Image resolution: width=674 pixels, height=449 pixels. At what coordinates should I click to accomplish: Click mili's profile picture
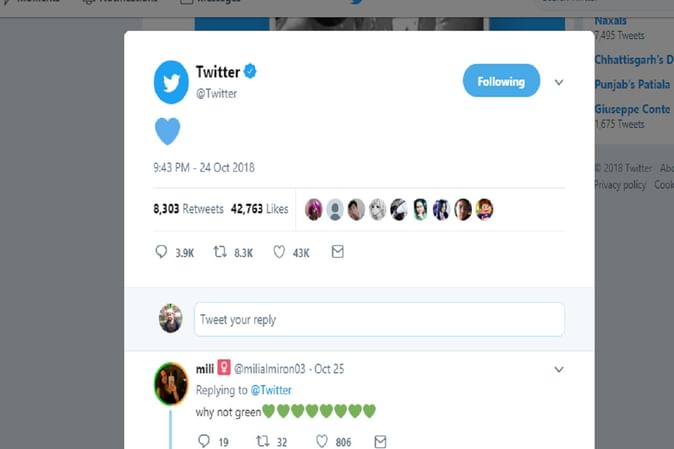click(x=172, y=383)
